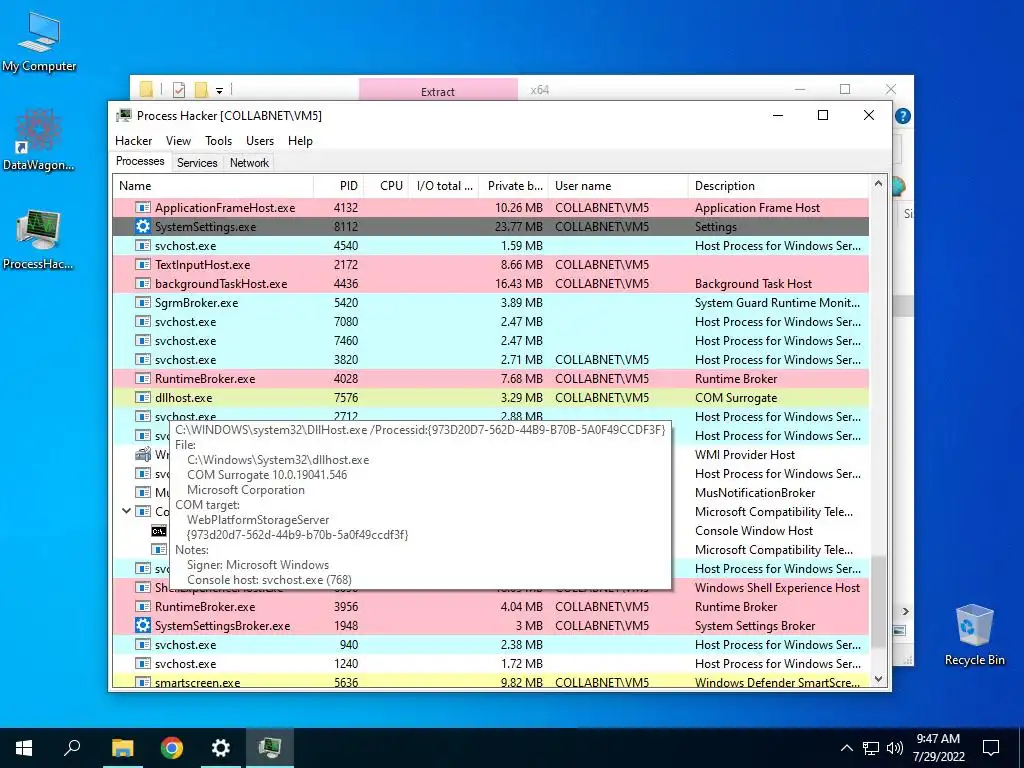Image resolution: width=1024 pixels, height=768 pixels.
Task: Show hidden system tray icons
Action: (846, 748)
